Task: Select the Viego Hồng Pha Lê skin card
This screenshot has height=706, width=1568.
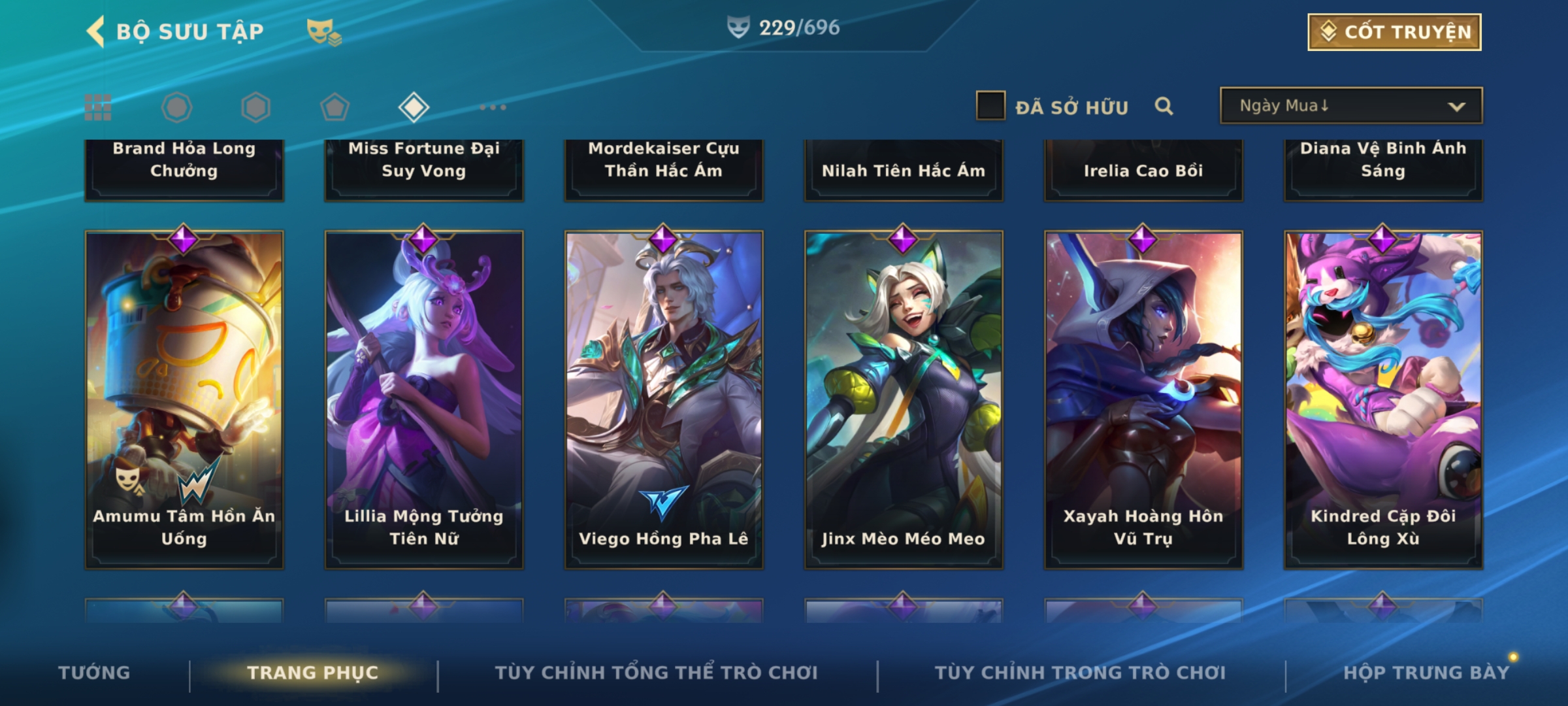Action: (x=664, y=400)
